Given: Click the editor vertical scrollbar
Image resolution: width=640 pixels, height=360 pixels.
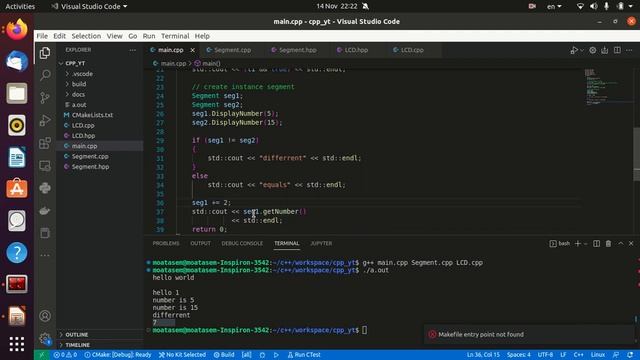Looking at the screenshot, I should point(636,154).
